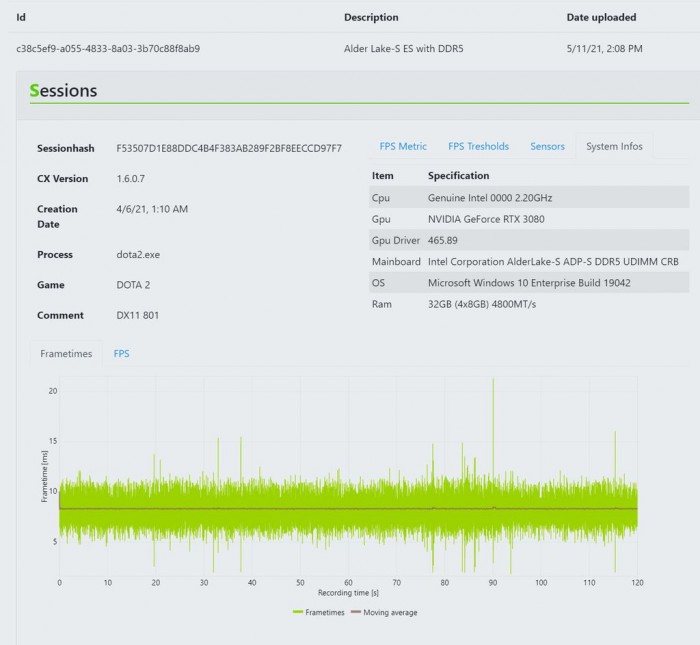Viewport: 700px width, 645px height.
Task: Click the Date uploaded column header
Action: (x=601, y=17)
